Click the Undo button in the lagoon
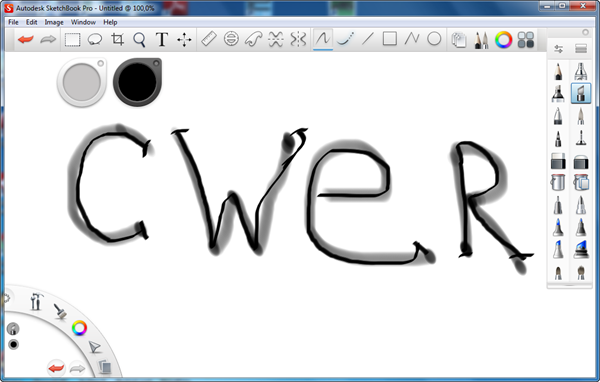 (56, 368)
